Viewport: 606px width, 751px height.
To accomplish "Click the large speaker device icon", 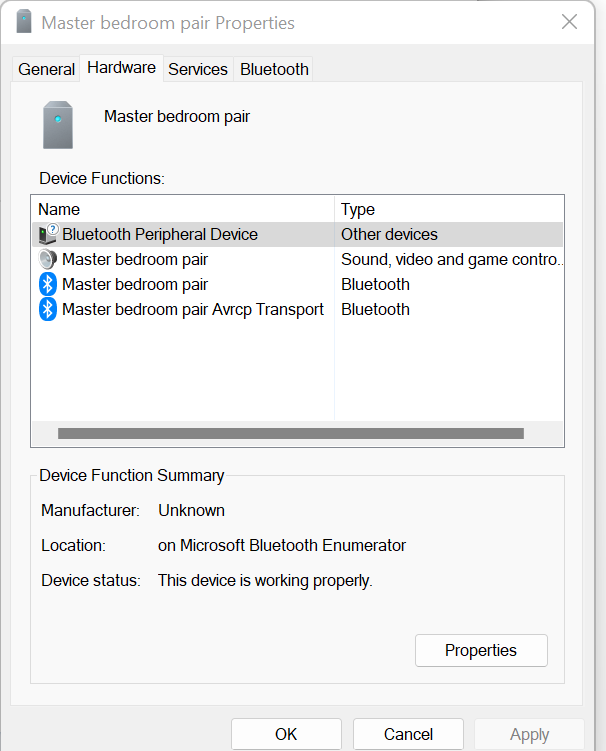I will click(58, 125).
